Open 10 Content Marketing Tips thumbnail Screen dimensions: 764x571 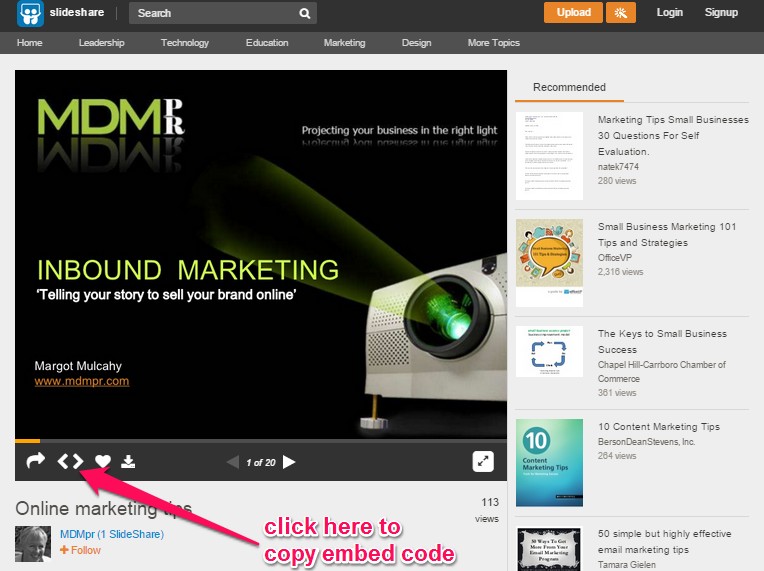pos(549,463)
